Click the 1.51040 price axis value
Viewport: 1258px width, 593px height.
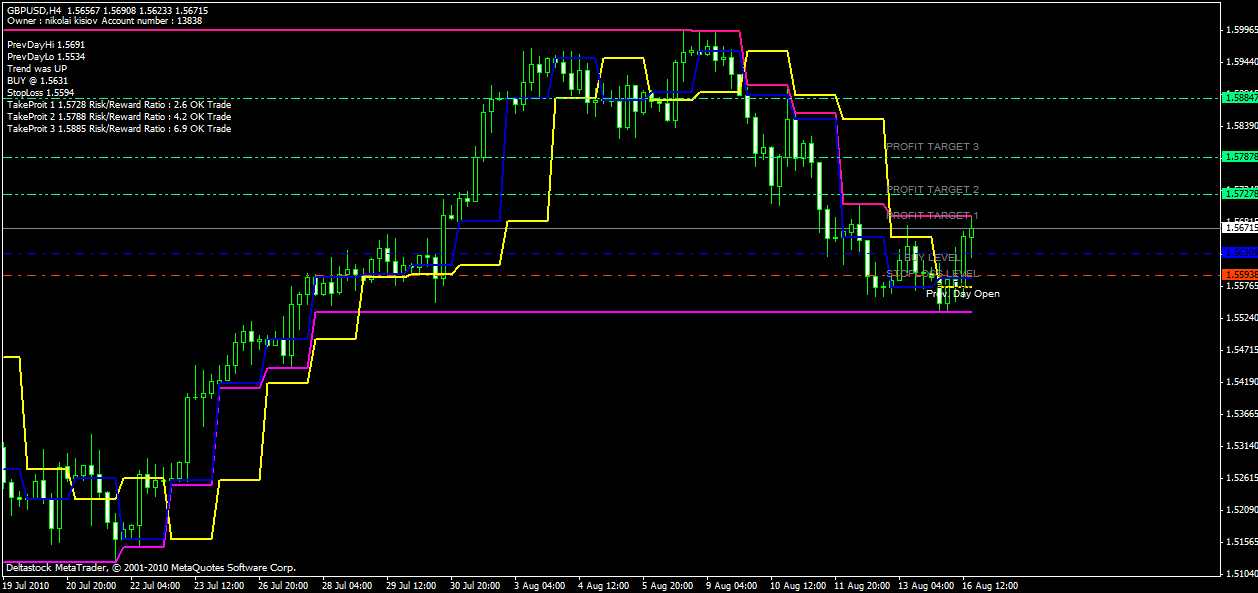tap(1241, 574)
